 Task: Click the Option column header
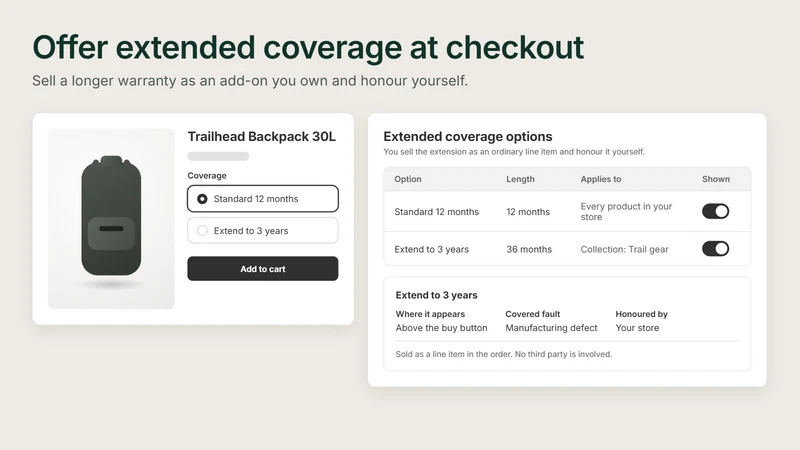tap(408, 179)
